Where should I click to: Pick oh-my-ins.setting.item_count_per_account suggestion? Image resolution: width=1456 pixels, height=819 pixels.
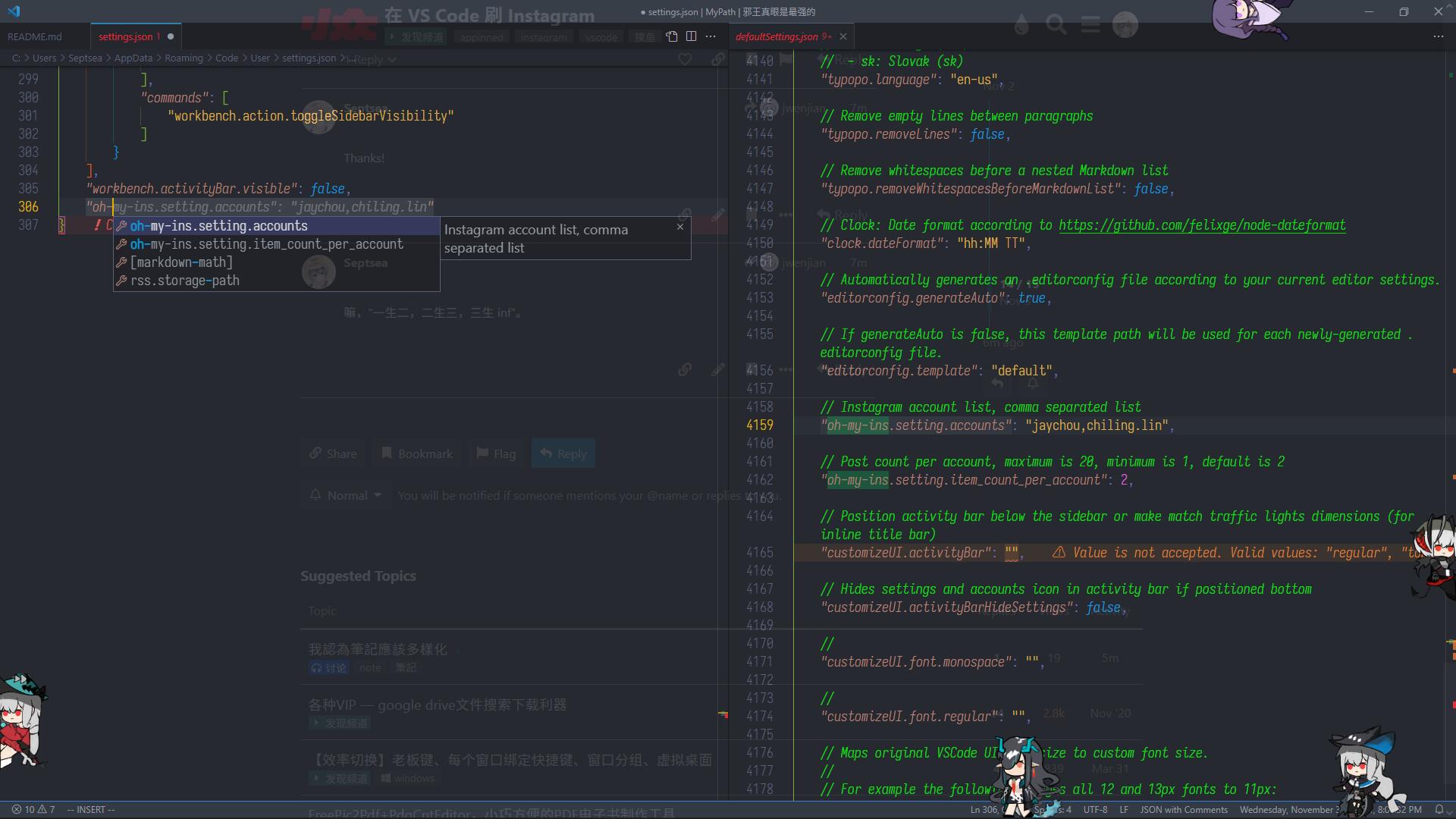pos(266,244)
